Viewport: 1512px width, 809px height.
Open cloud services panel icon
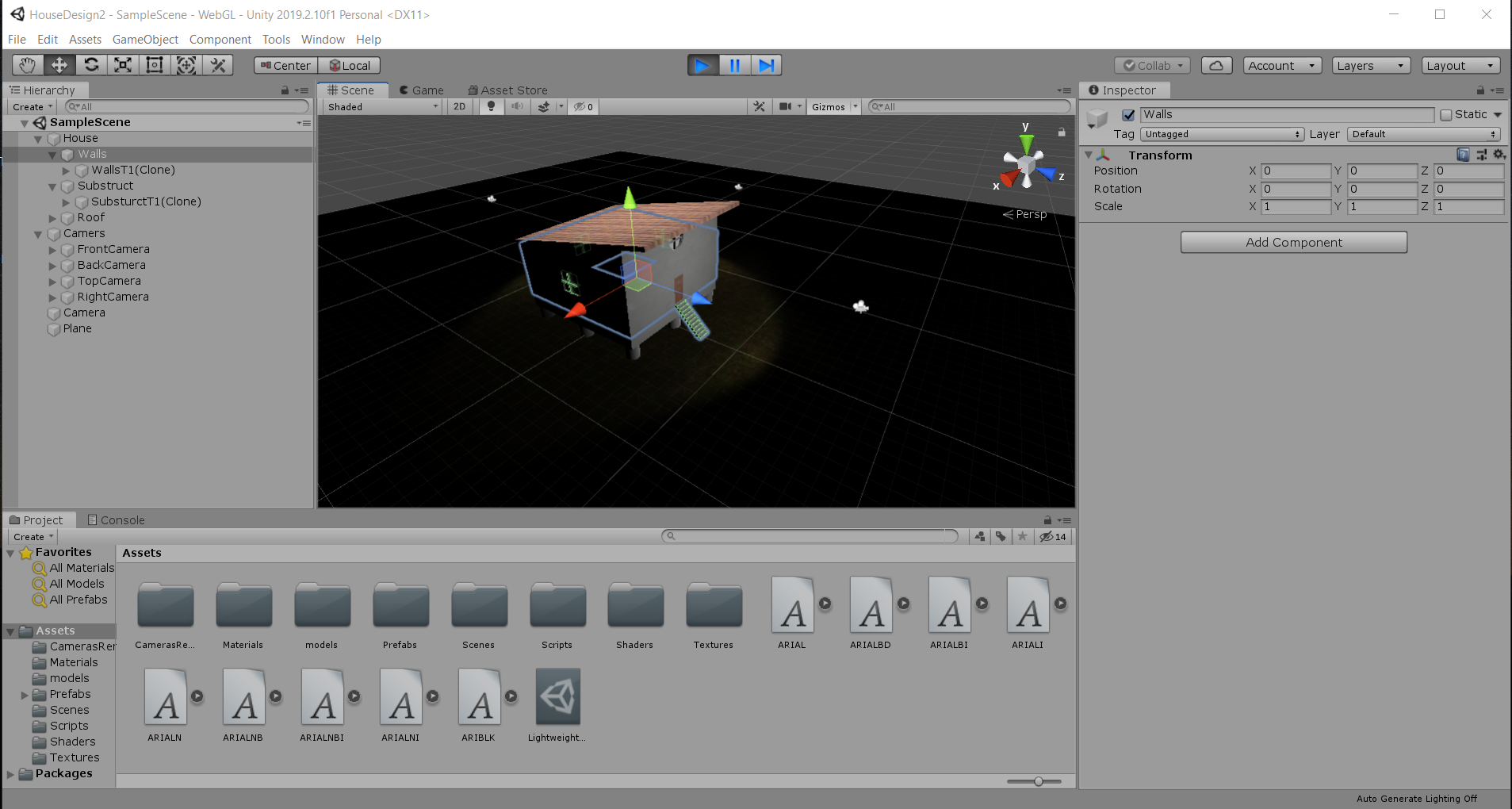(x=1216, y=66)
